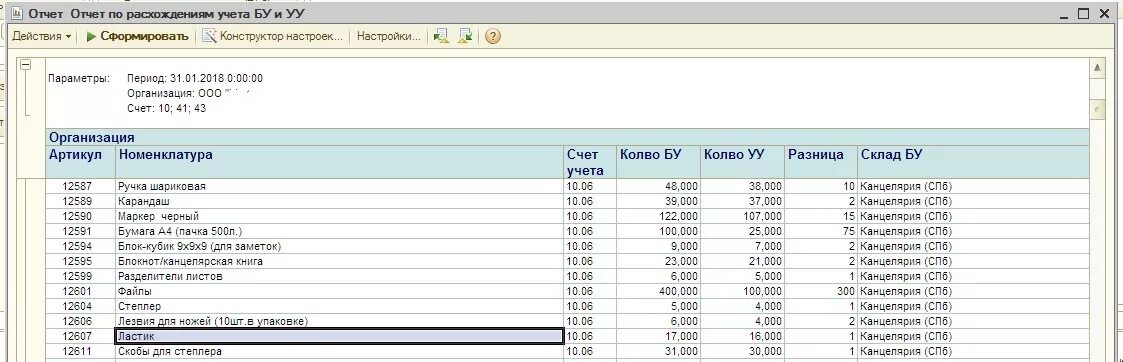Click Канцелярия (СПб) in Ручка шариковая row
The image size is (1123, 362).
(x=906, y=186)
